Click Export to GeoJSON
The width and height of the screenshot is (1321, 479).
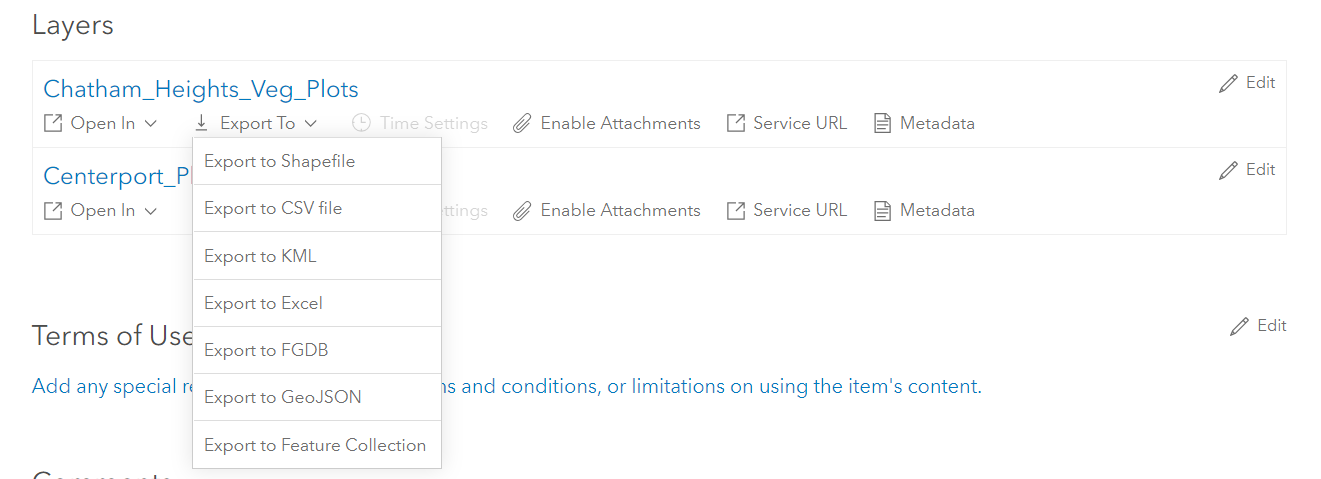coord(282,397)
